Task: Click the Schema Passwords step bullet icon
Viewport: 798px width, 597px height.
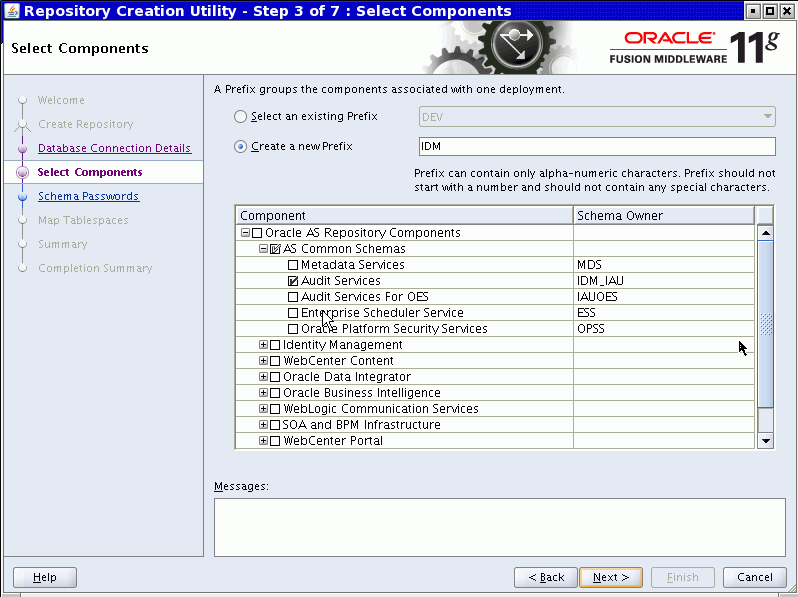Action: (x=22, y=196)
